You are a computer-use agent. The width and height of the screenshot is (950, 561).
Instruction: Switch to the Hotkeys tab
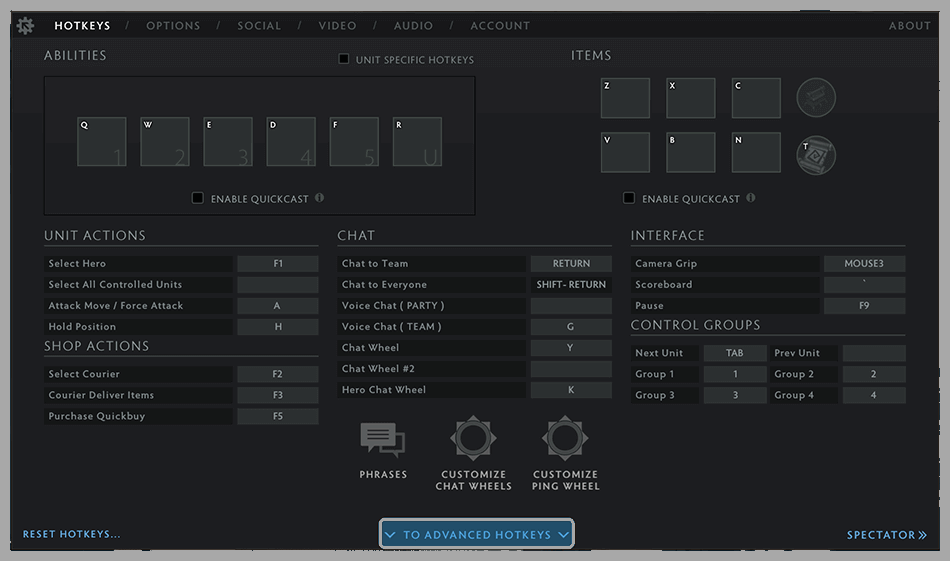tap(82, 25)
